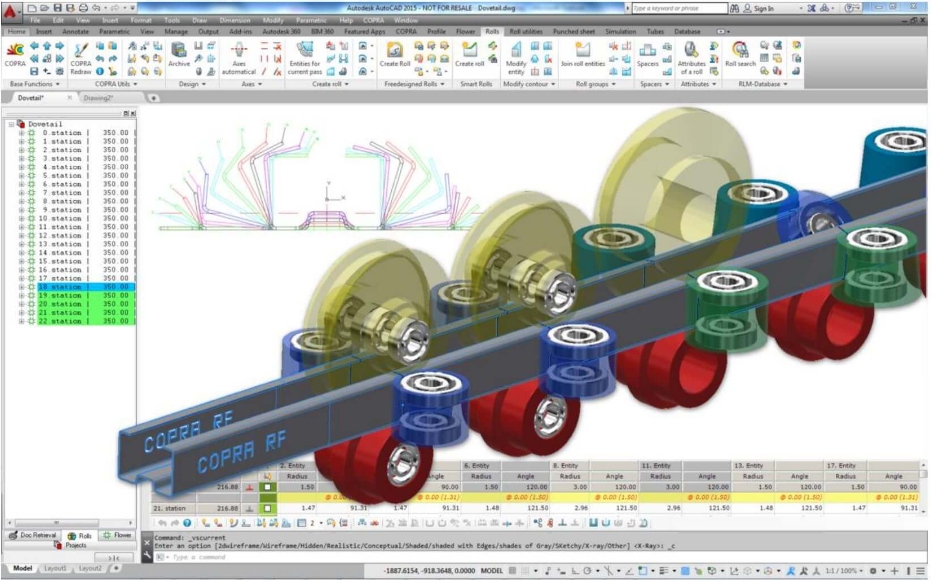Select Entities for current pass
935x585 pixels.
click(x=304, y=58)
